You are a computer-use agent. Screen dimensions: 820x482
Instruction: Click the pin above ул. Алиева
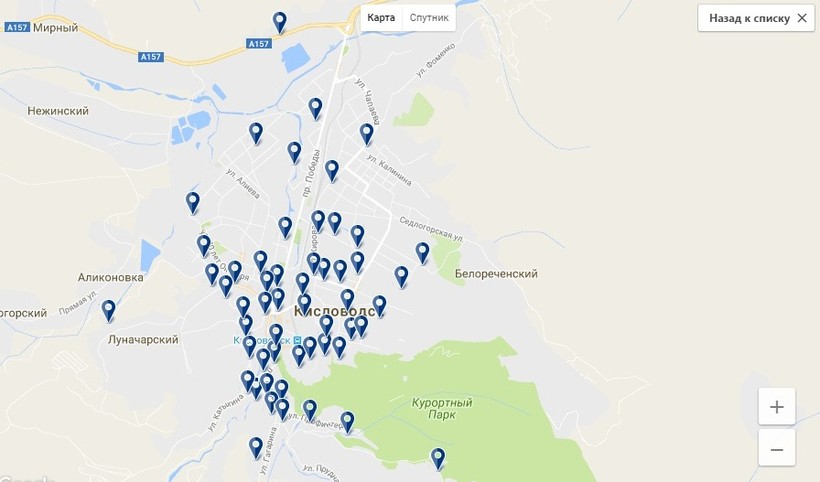256,133
